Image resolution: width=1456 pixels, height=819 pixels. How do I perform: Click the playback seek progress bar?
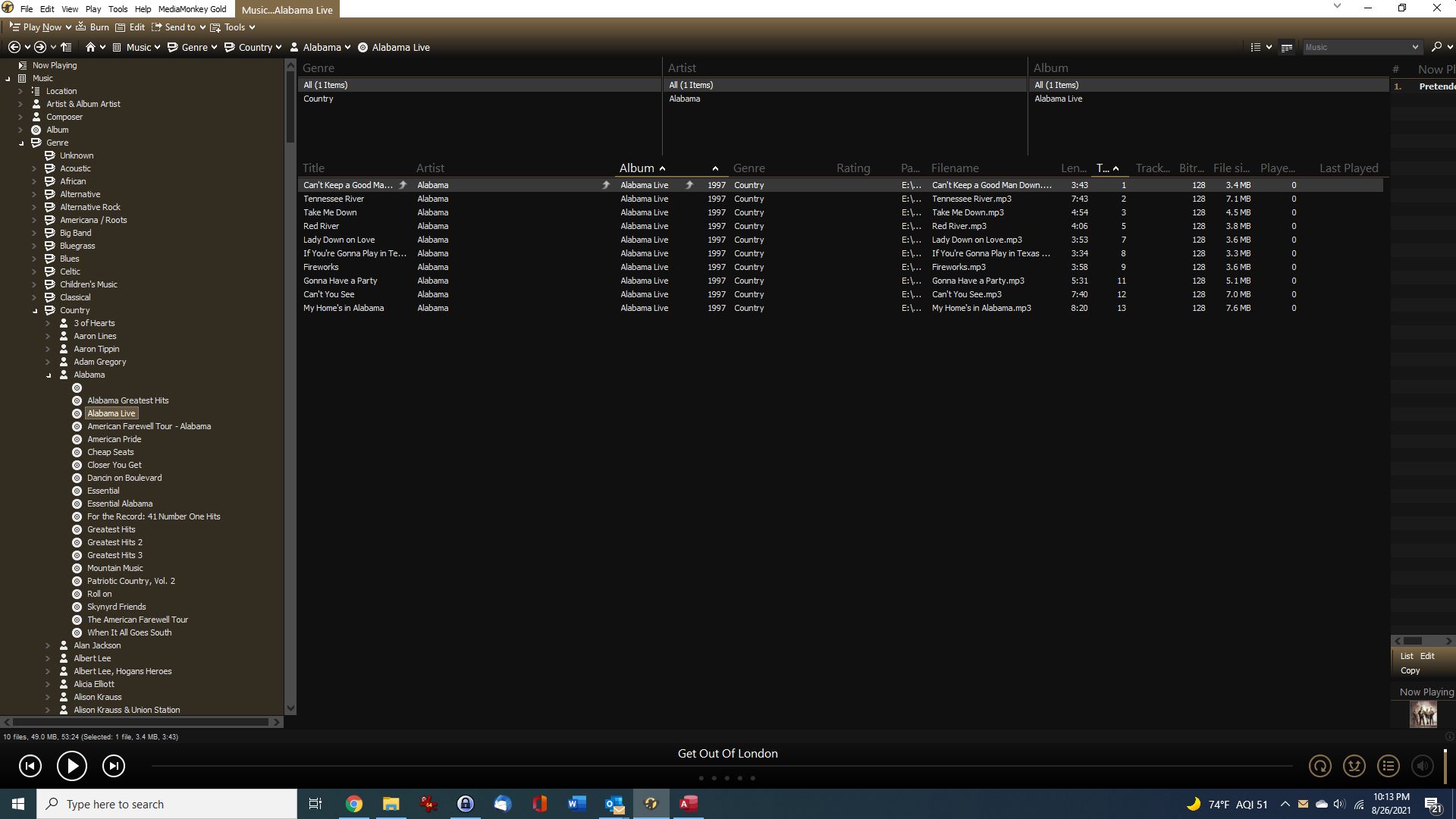pyautogui.click(x=722, y=766)
